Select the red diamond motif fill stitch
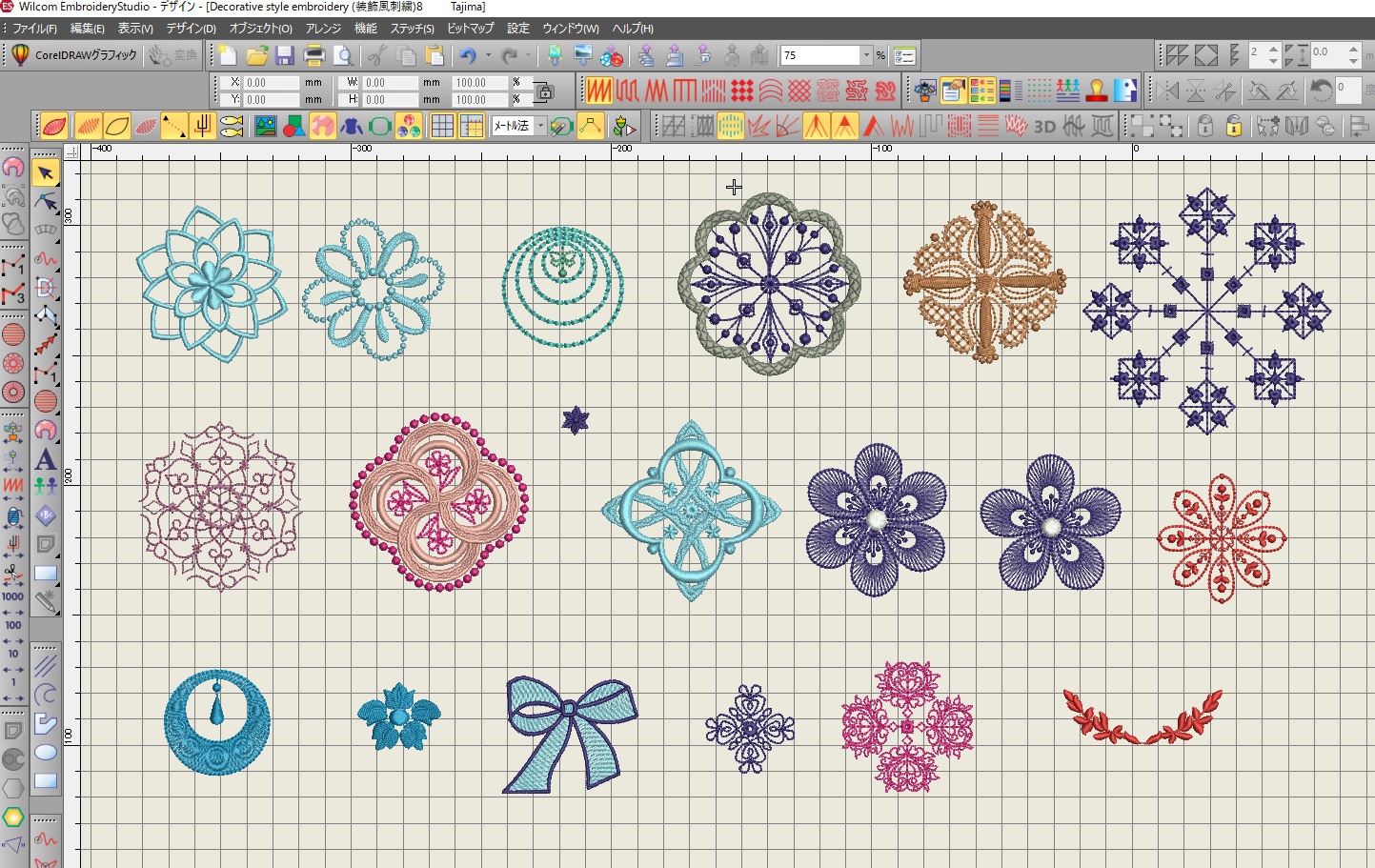 [742, 91]
